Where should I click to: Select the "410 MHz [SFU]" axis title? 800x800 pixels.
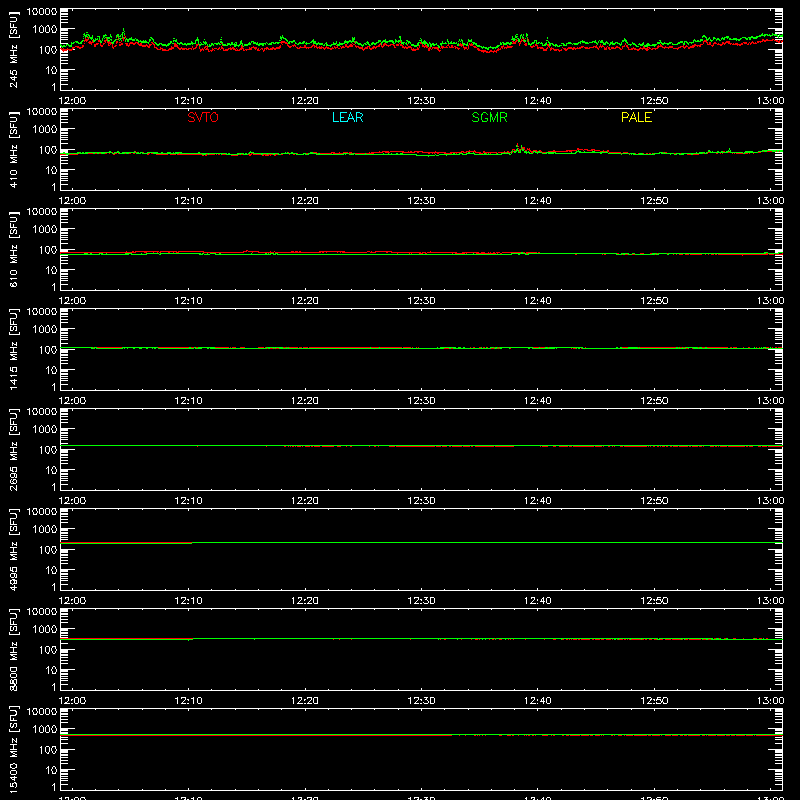coord(13,149)
